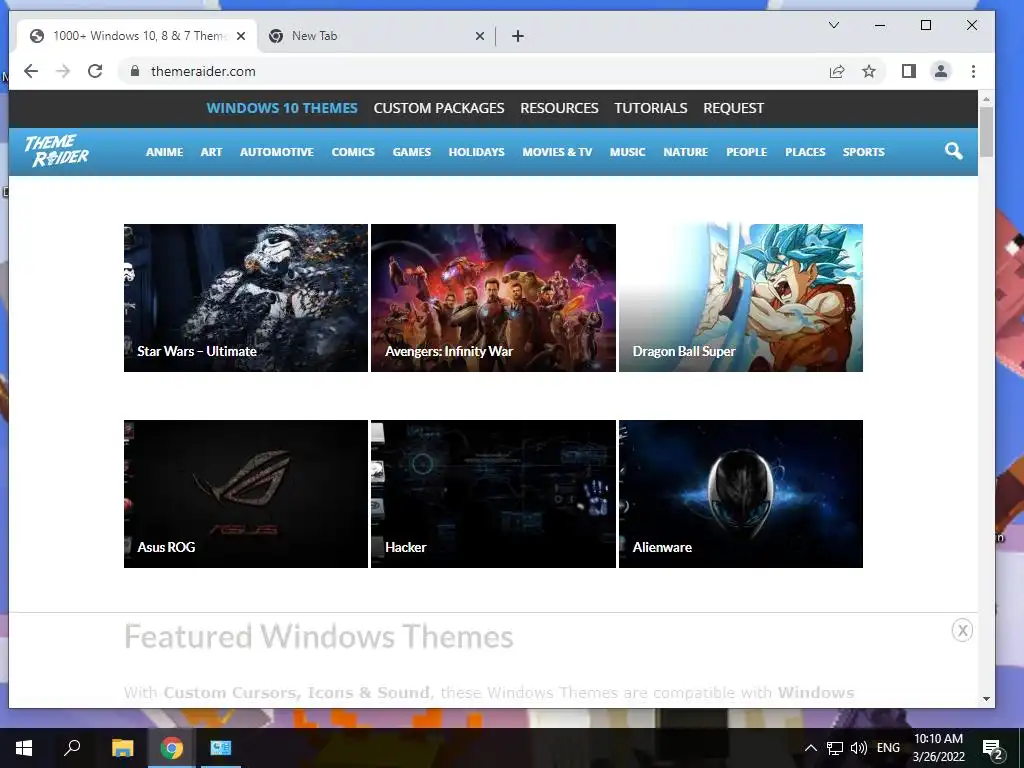Viewport: 1024px width, 768px height.
Task: Open Windows 10 Themes menu
Action: (x=282, y=108)
